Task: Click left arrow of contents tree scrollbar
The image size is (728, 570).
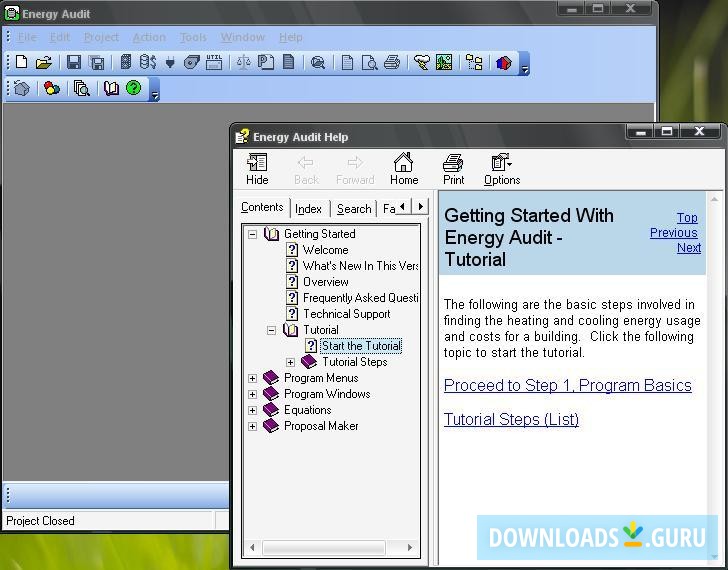Action: (252, 548)
